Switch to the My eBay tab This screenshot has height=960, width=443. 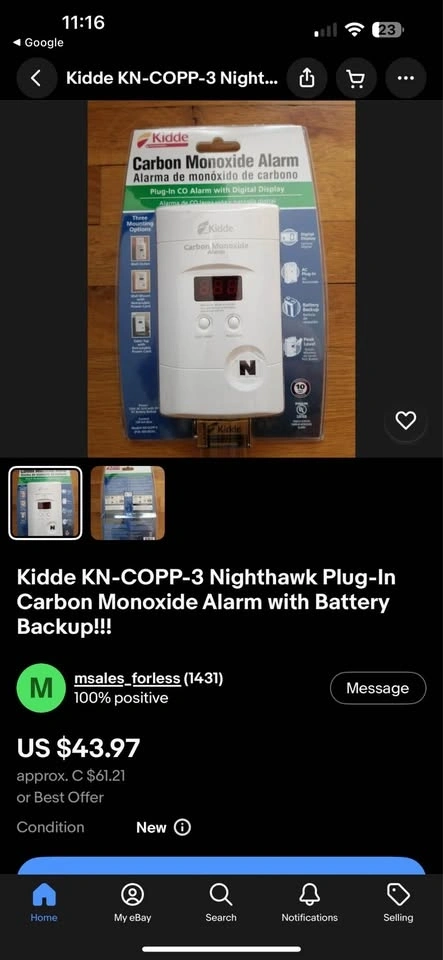pyautogui.click(x=132, y=903)
